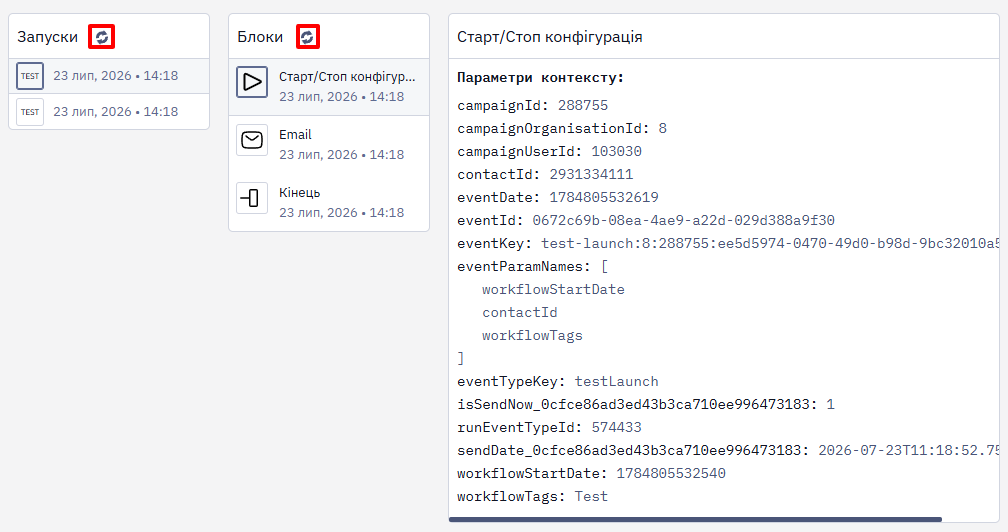Select the Кінець end block icon
This screenshot has width=1008, height=532.
pos(252,198)
